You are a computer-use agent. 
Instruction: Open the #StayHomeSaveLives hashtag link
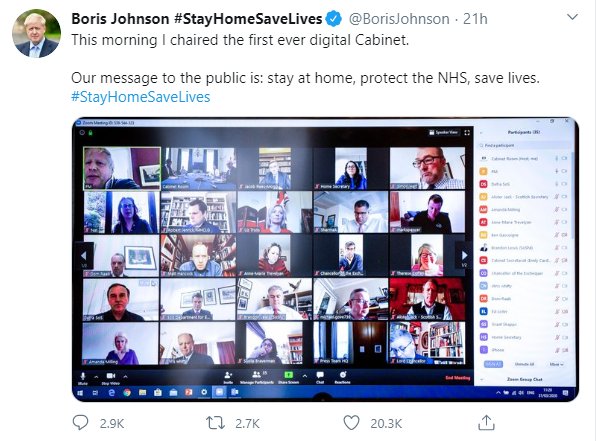coord(140,97)
